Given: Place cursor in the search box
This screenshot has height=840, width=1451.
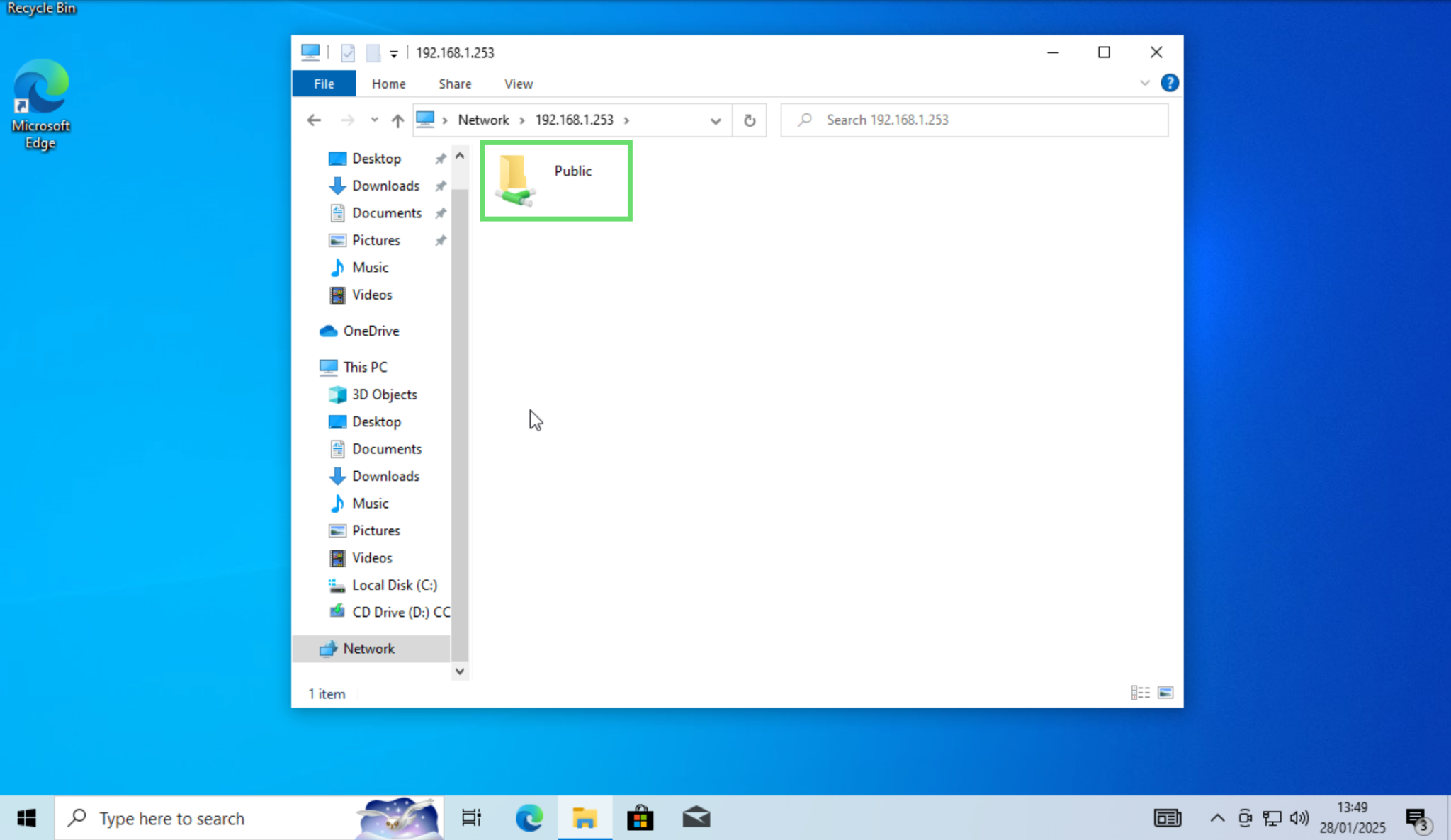Looking at the screenshot, I should point(971,120).
